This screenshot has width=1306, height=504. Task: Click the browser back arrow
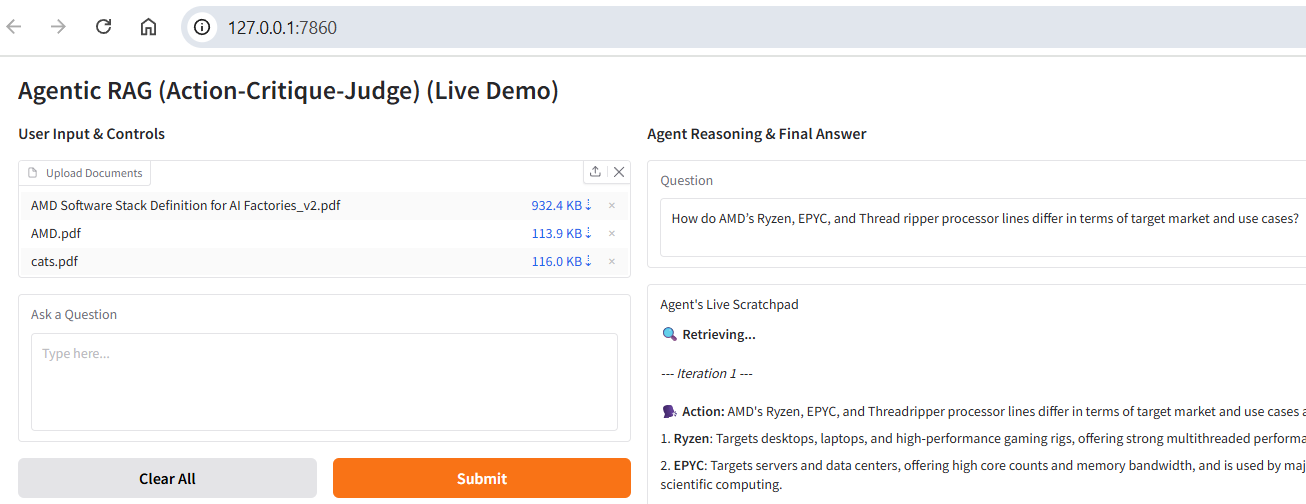[x=14, y=27]
